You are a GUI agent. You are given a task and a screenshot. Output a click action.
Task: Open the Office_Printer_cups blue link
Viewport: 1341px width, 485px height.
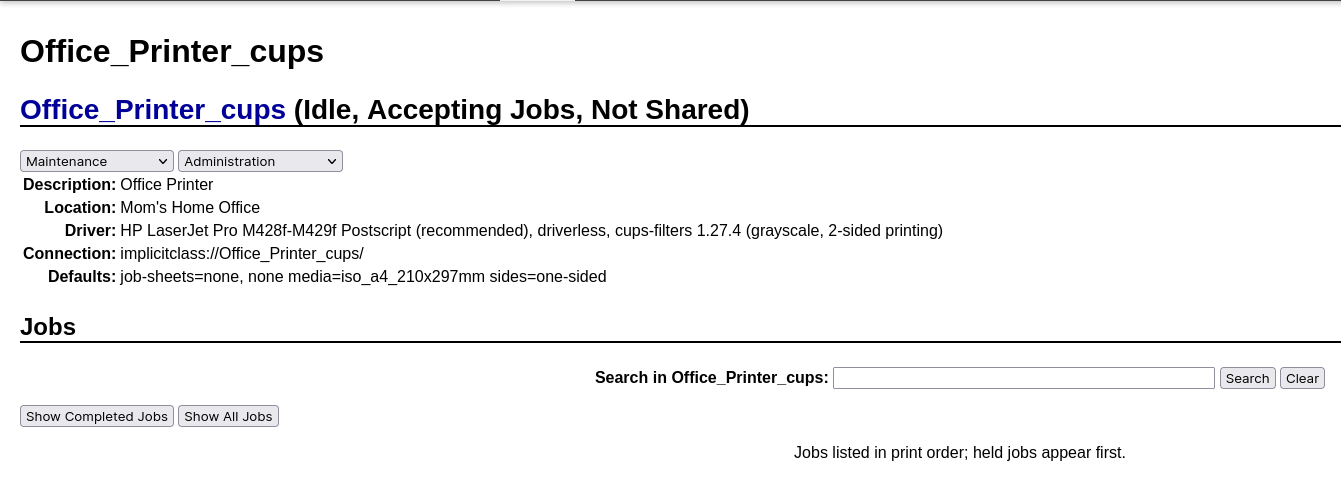tap(153, 110)
